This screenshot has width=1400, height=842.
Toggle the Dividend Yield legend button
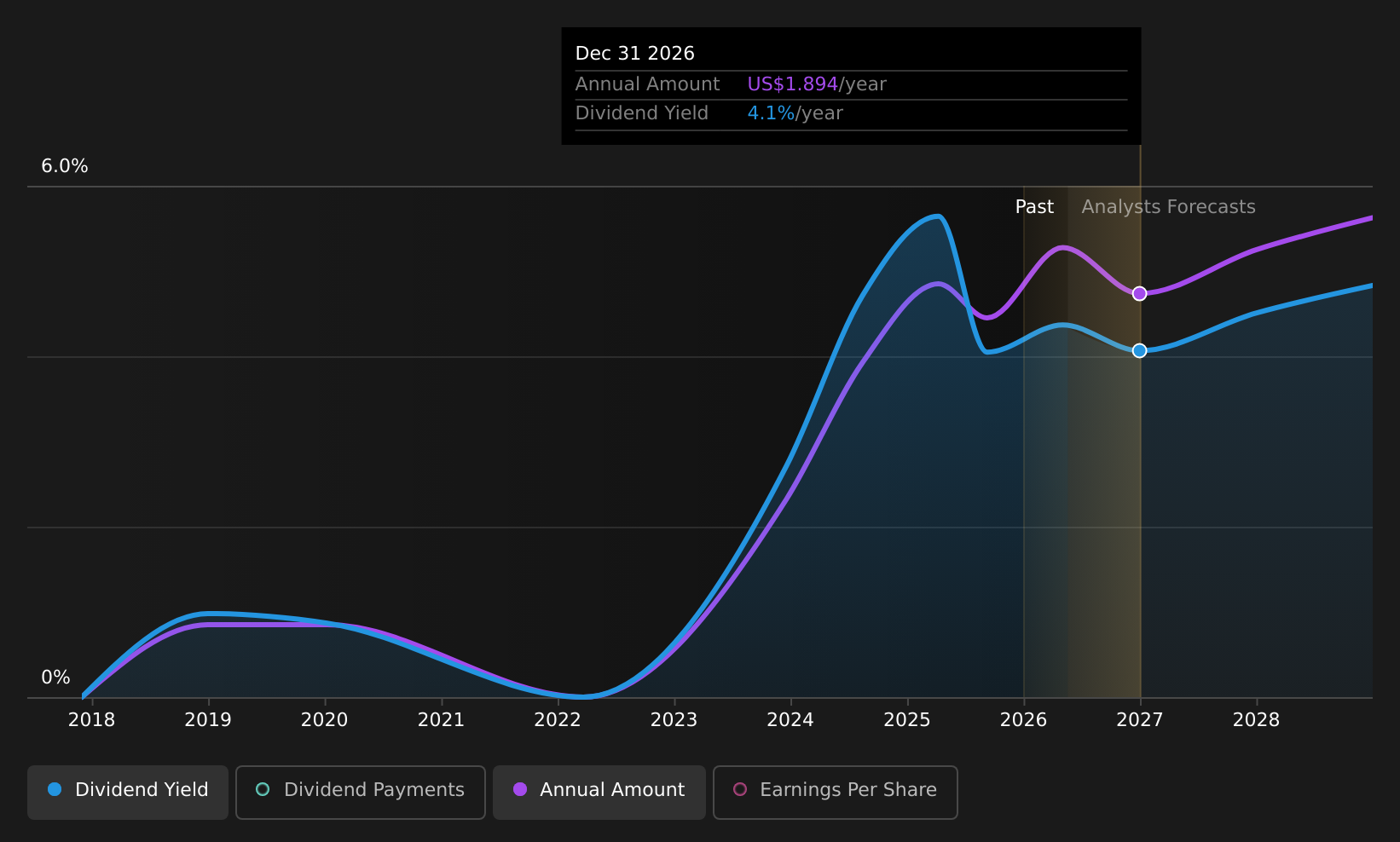tap(128, 792)
